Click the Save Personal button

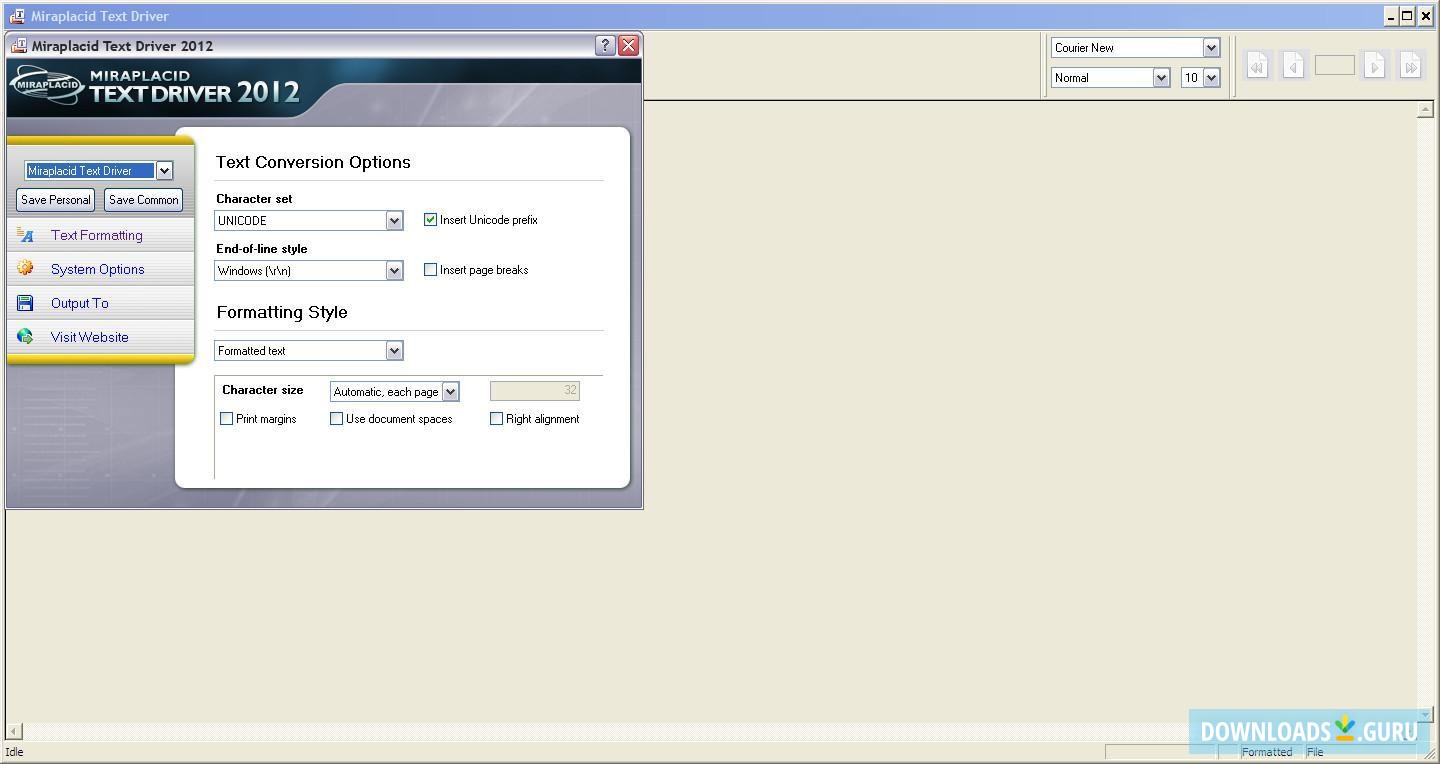pyautogui.click(x=54, y=199)
